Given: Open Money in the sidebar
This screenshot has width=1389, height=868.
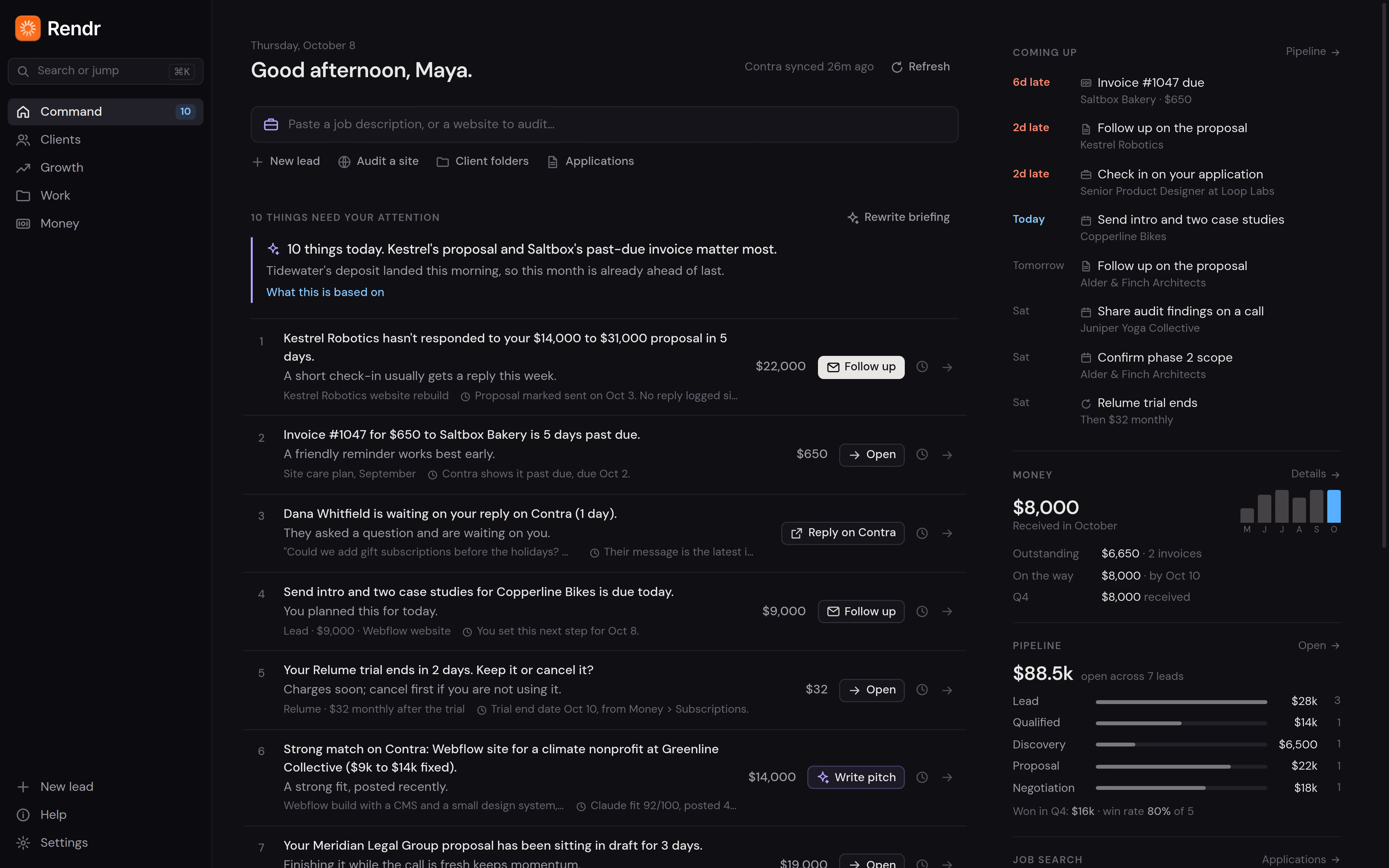Looking at the screenshot, I should pyautogui.click(x=105, y=223).
